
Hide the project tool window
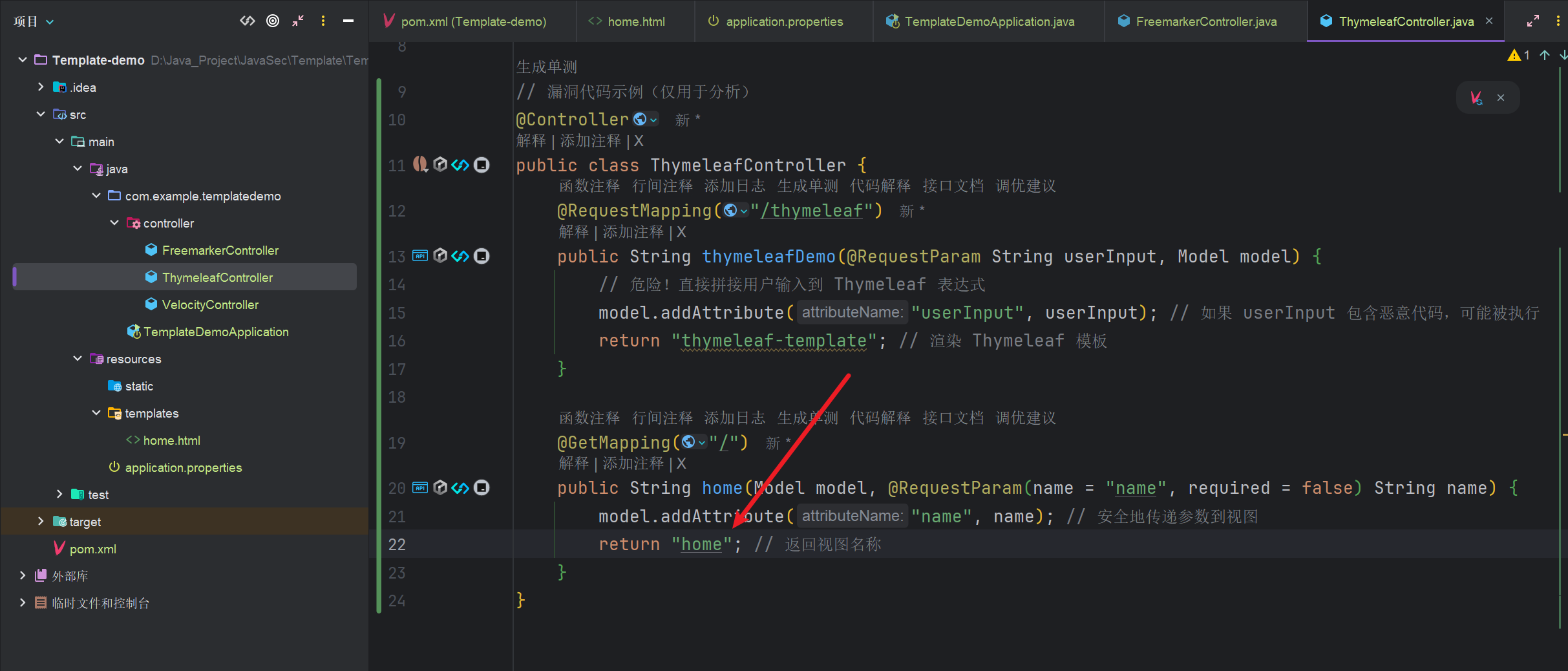(348, 21)
